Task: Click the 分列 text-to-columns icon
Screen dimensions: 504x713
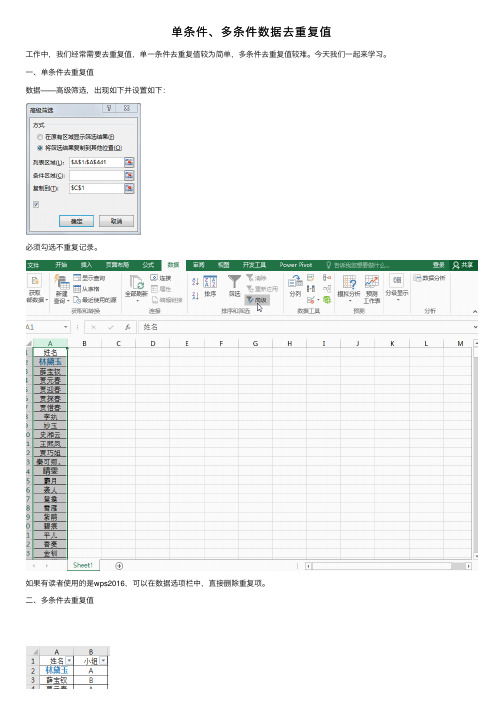Action: point(295,286)
